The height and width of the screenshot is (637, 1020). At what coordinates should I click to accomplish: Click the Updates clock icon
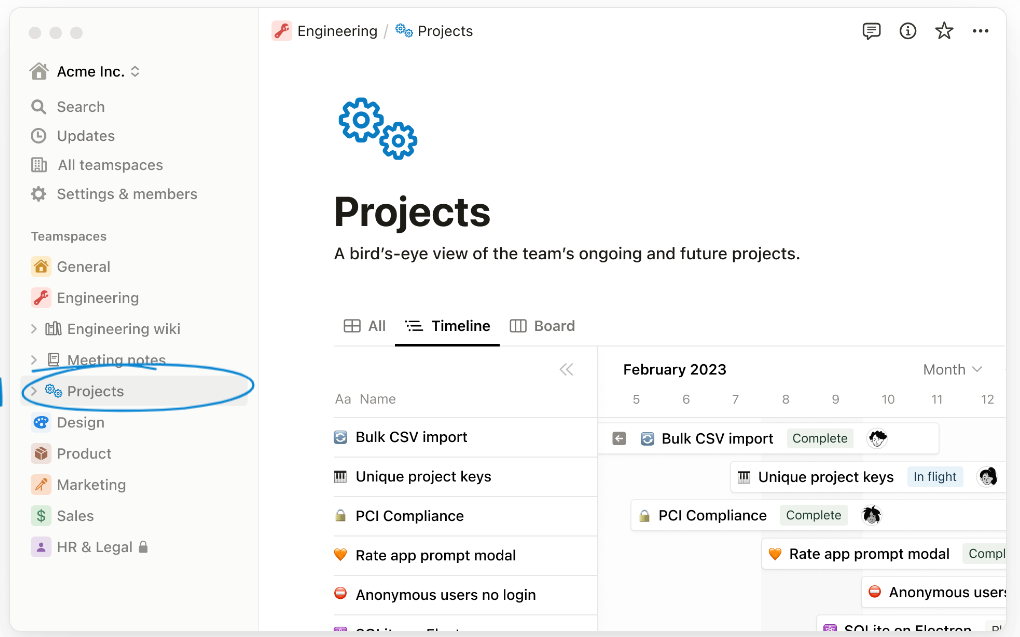[x=38, y=135]
